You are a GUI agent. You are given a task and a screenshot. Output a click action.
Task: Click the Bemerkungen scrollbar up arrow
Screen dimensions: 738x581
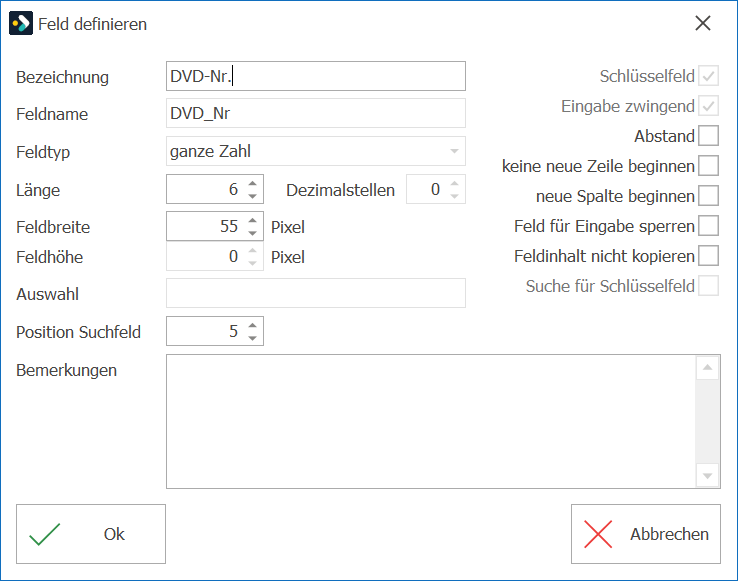coord(707,367)
